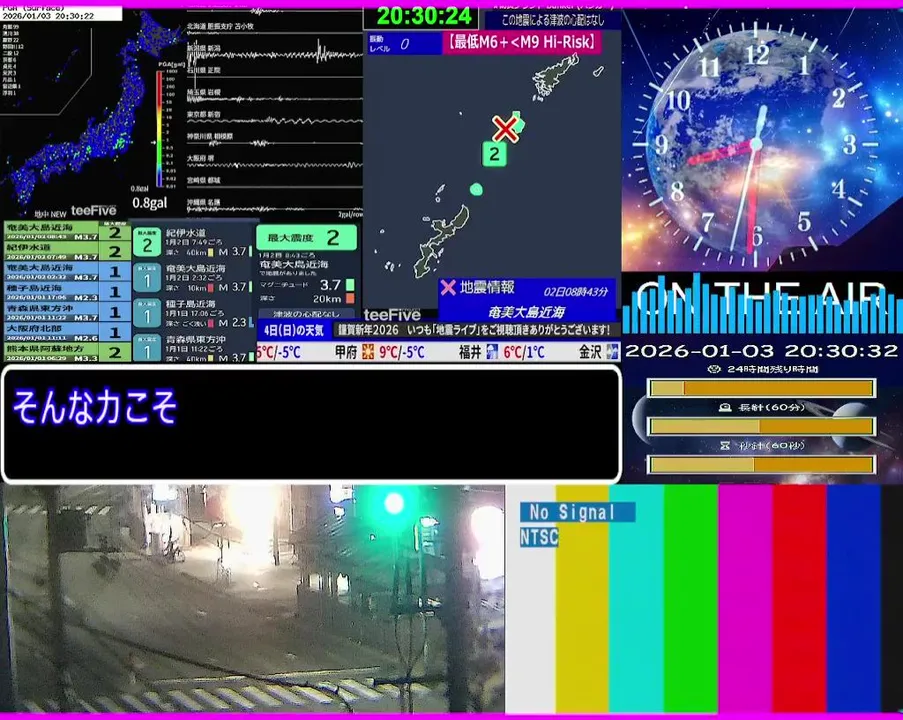The height and width of the screenshot is (720, 903).
Task: Click intensity 1 badge in 青森県東方沖 11:22 card
Action: (x=147, y=348)
